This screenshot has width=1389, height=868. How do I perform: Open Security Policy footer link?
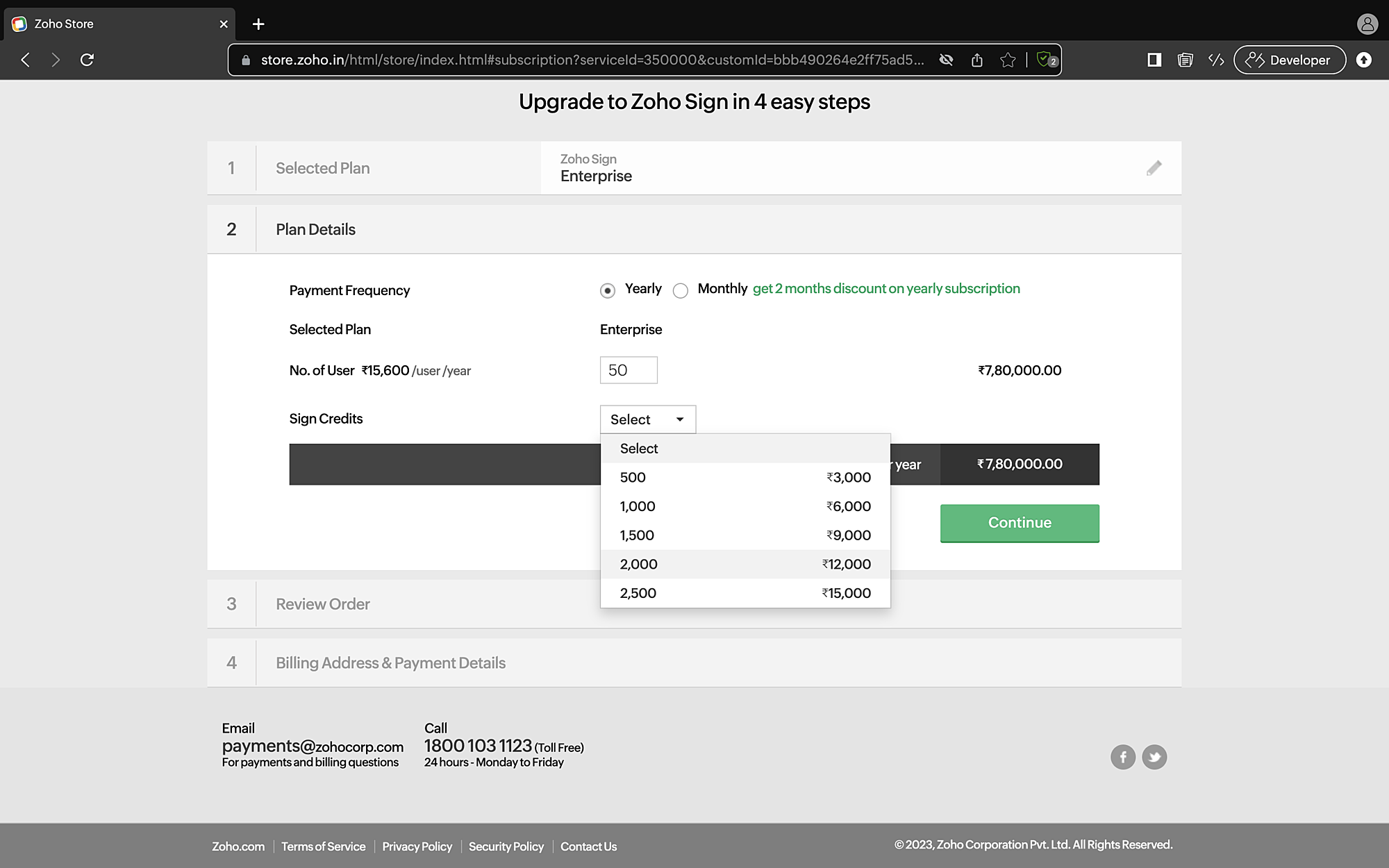click(x=506, y=846)
